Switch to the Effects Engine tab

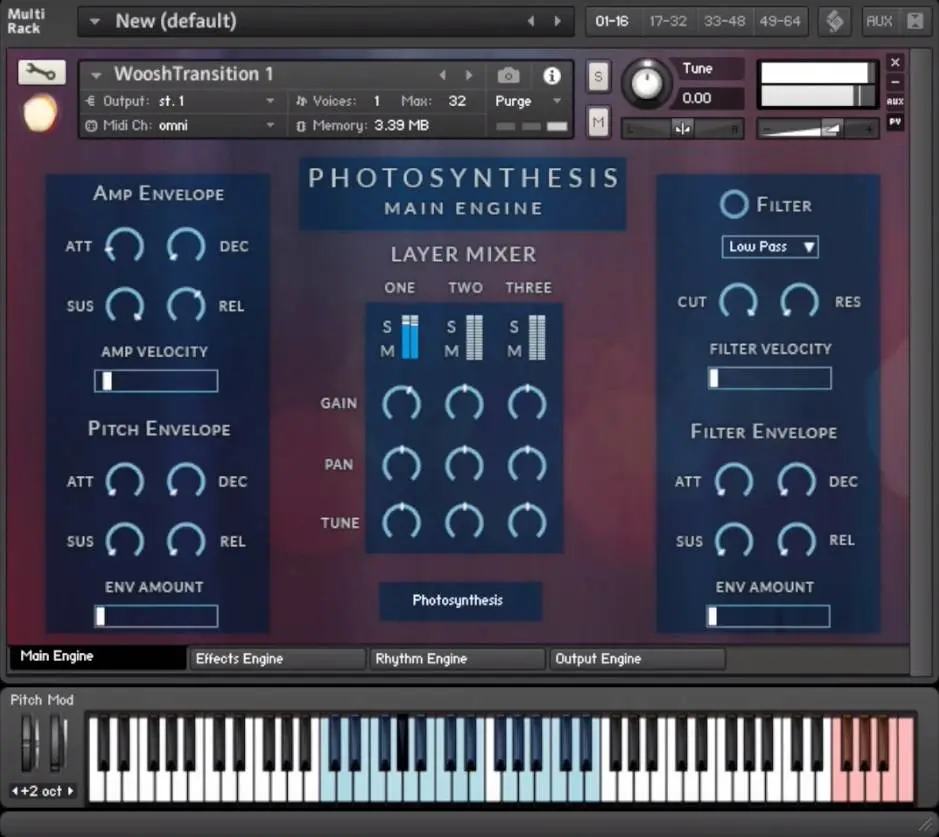pos(277,659)
